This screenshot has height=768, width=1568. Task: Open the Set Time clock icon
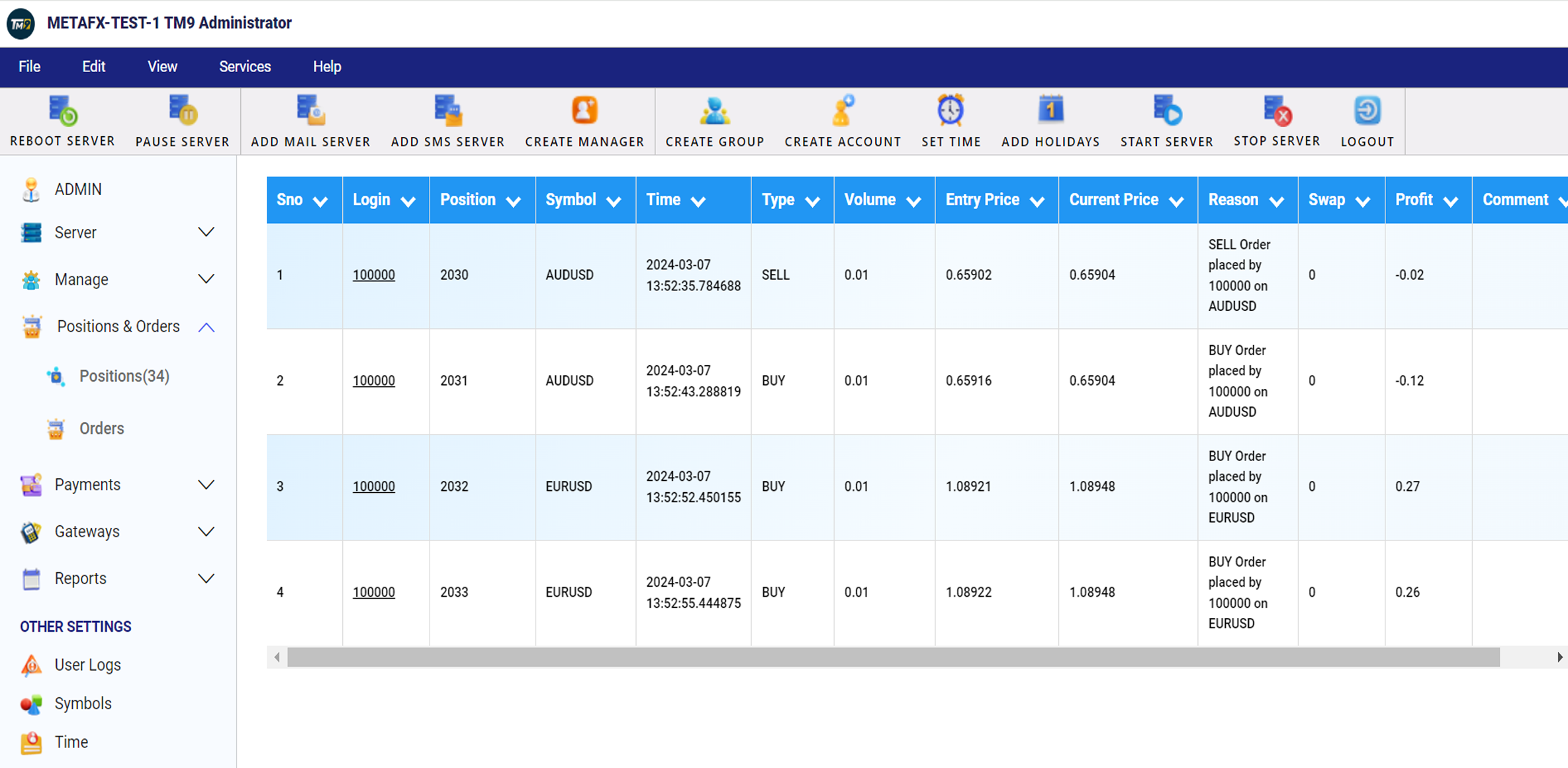point(950,111)
